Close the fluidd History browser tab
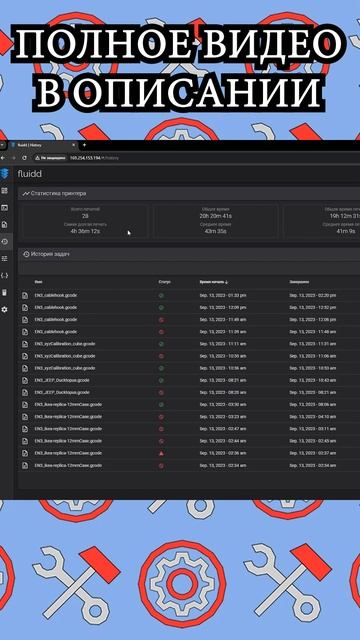The image size is (360, 640). [73, 145]
